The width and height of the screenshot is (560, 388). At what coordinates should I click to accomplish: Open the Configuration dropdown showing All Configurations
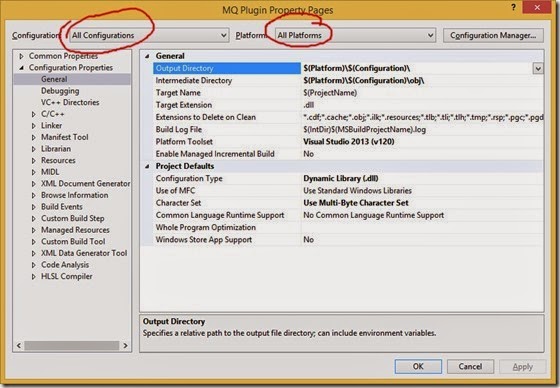149,35
